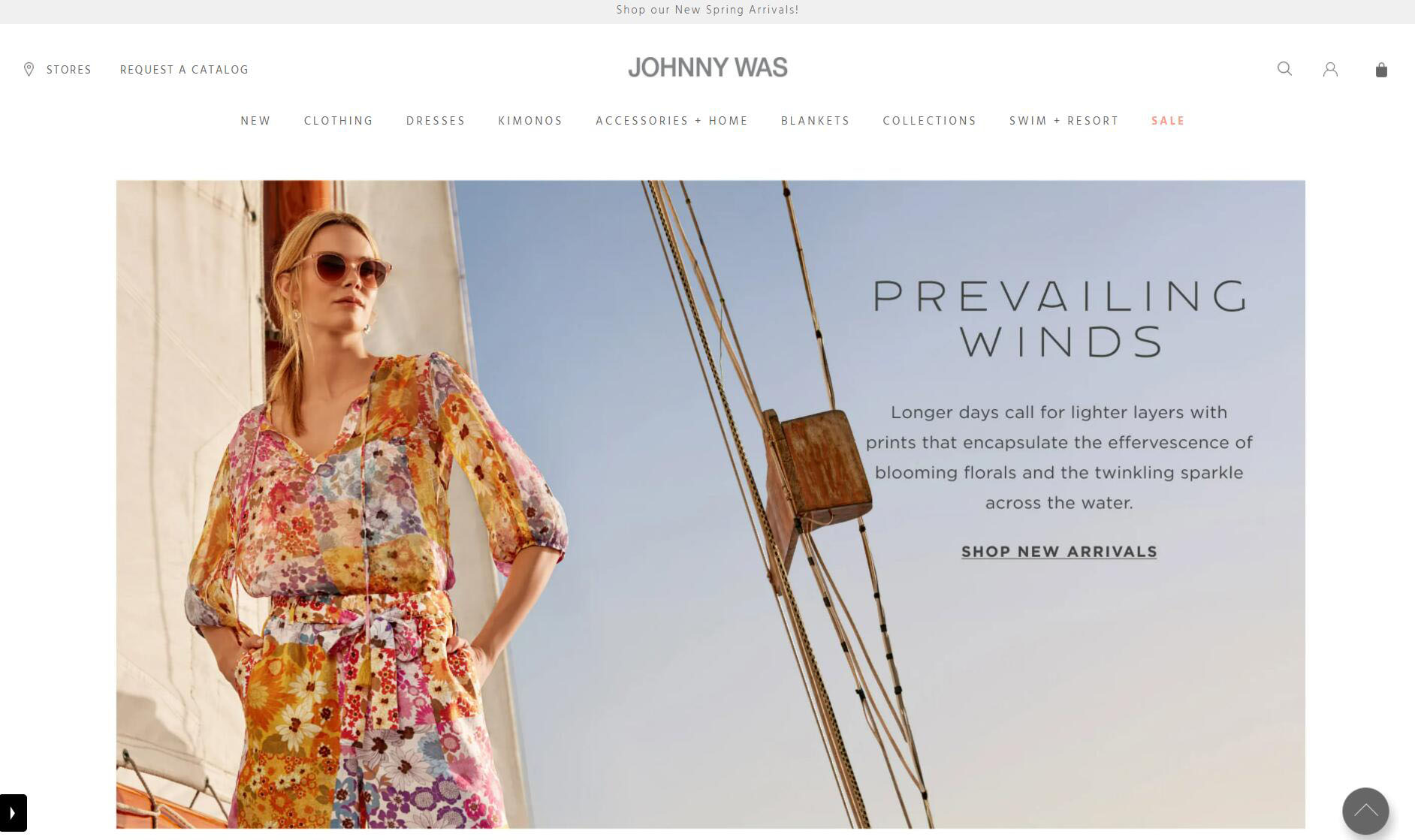Open the search magnifier icon

1284,69
